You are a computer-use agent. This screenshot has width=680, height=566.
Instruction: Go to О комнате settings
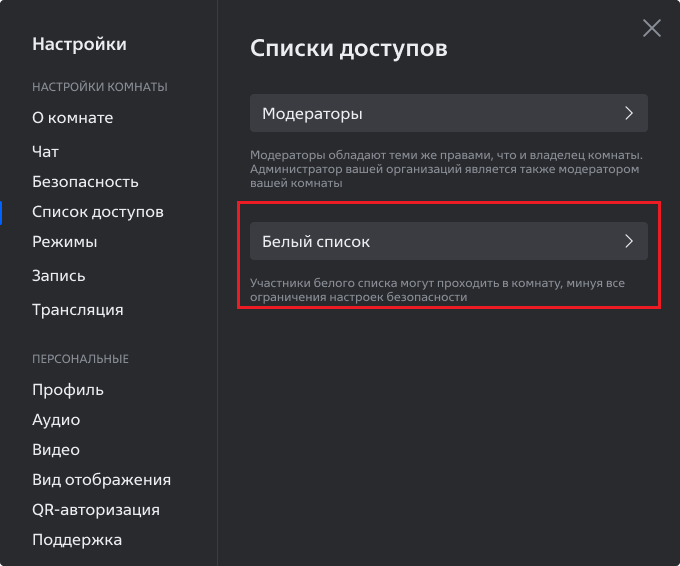pos(72,118)
